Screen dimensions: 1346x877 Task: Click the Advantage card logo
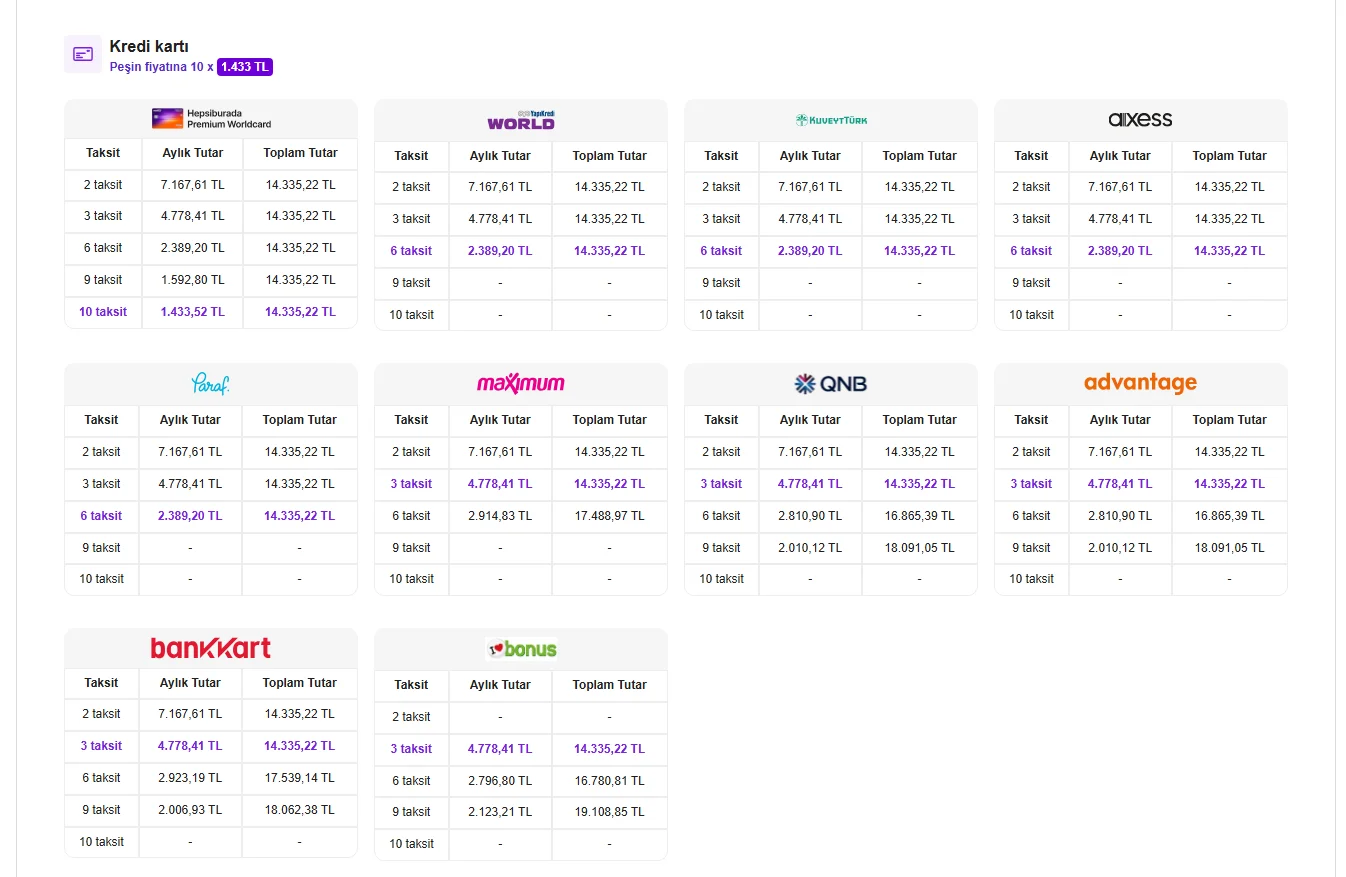(1140, 383)
